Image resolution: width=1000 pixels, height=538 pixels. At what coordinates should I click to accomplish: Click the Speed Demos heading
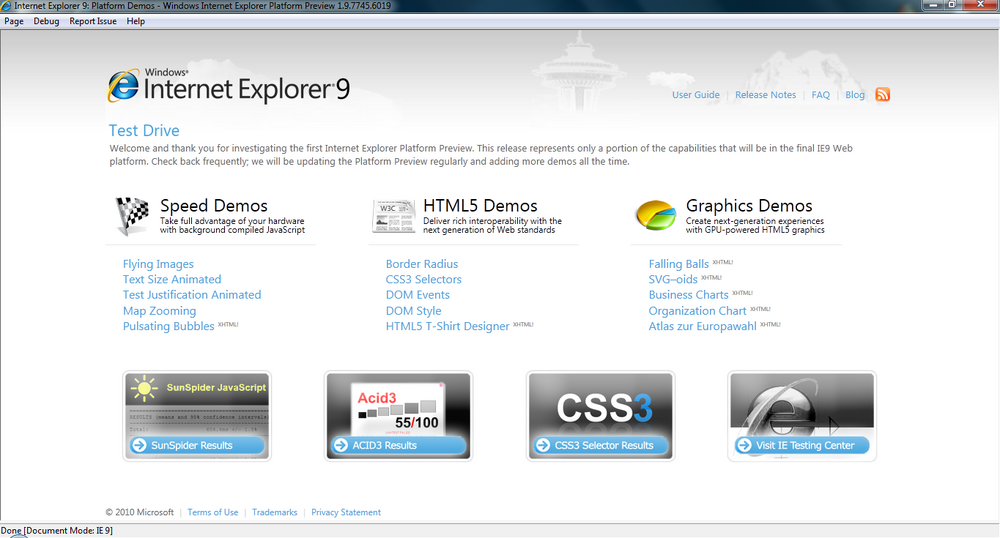(x=214, y=206)
